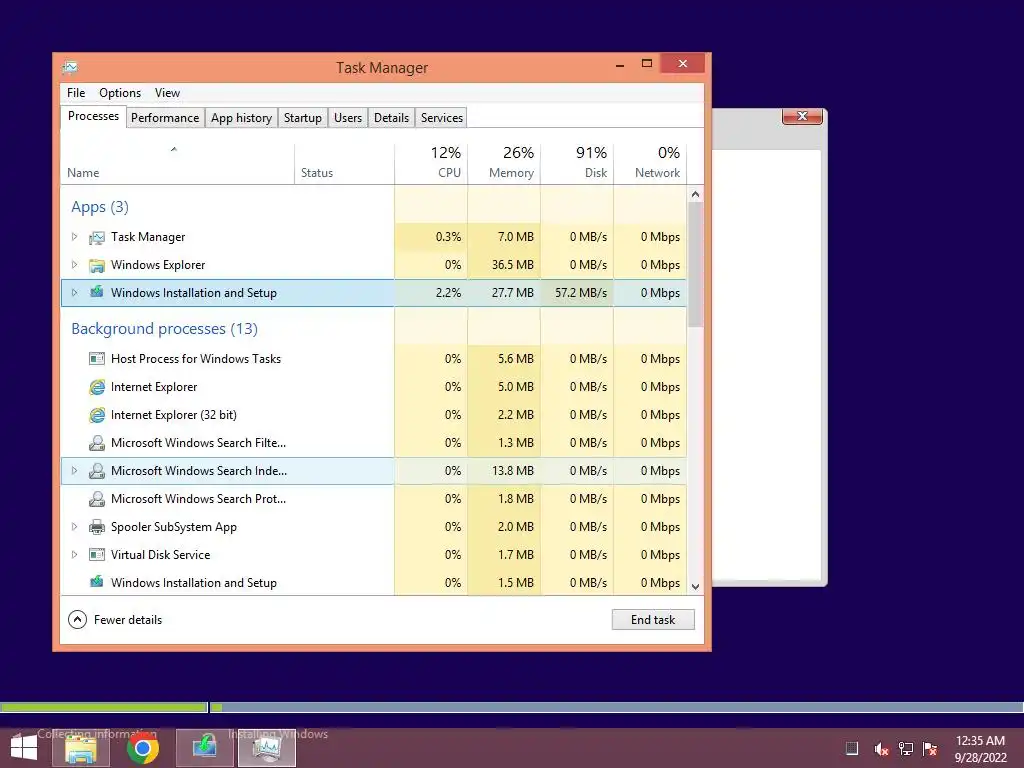The image size is (1024, 768).
Task: Open the File menu
Action: point(76,93)
